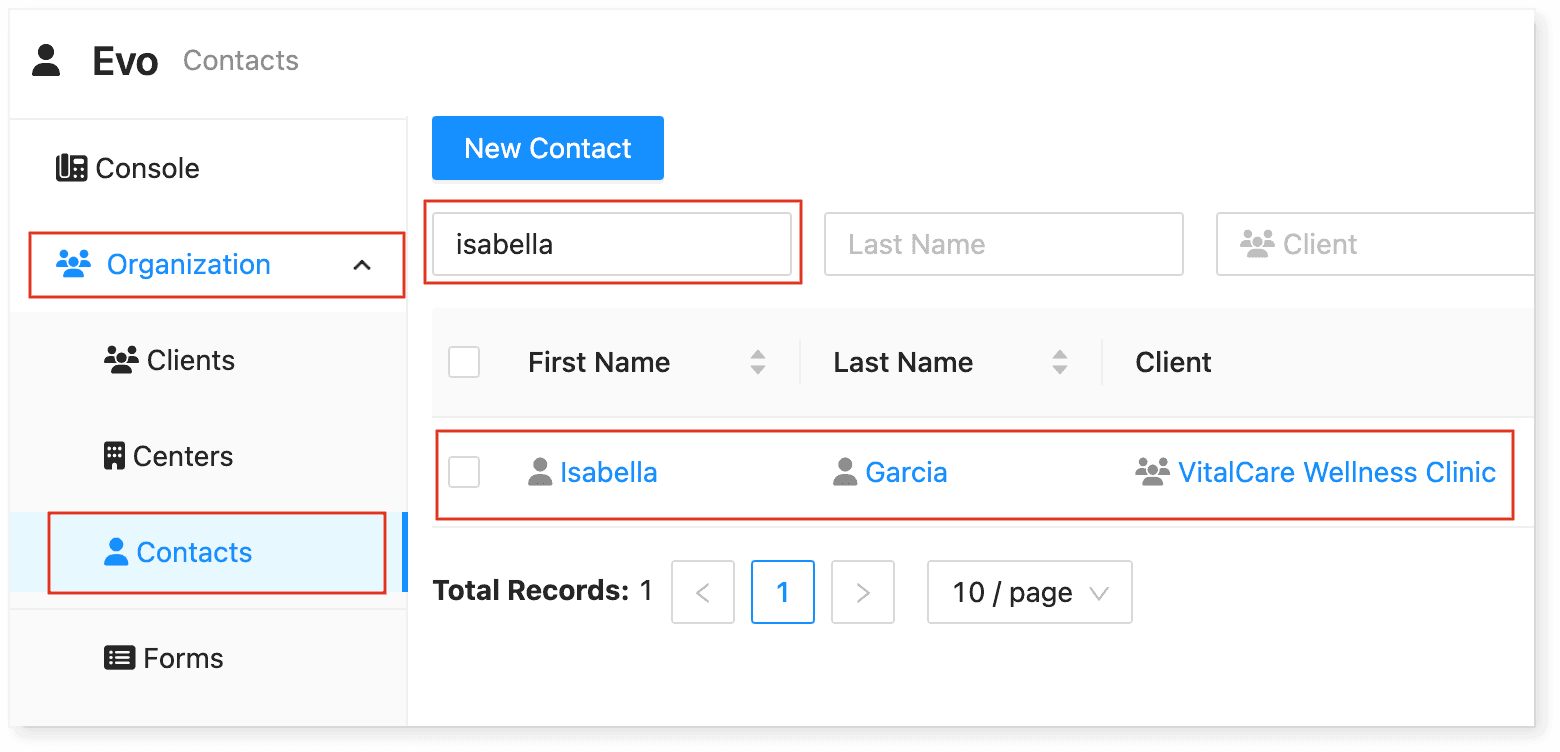Toggle the select-all header checkbox
The image size is (1560, 752).
tap(464, 362)
